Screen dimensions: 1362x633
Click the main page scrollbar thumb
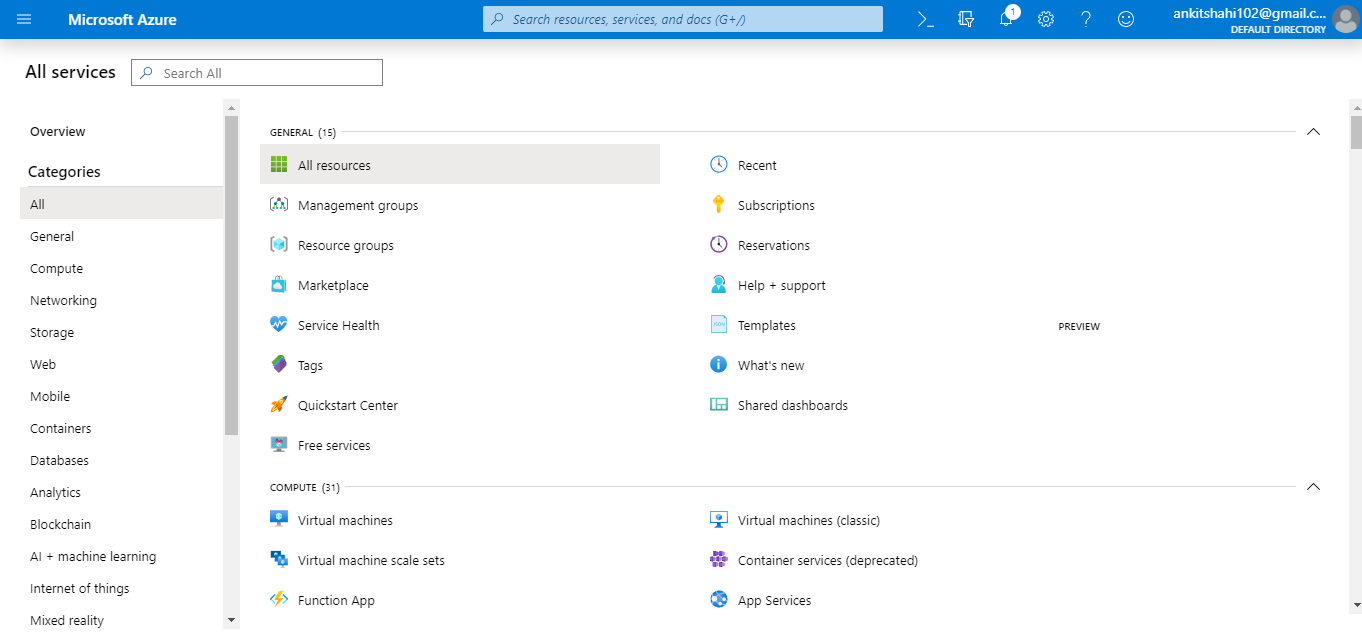coord(1356,131)
